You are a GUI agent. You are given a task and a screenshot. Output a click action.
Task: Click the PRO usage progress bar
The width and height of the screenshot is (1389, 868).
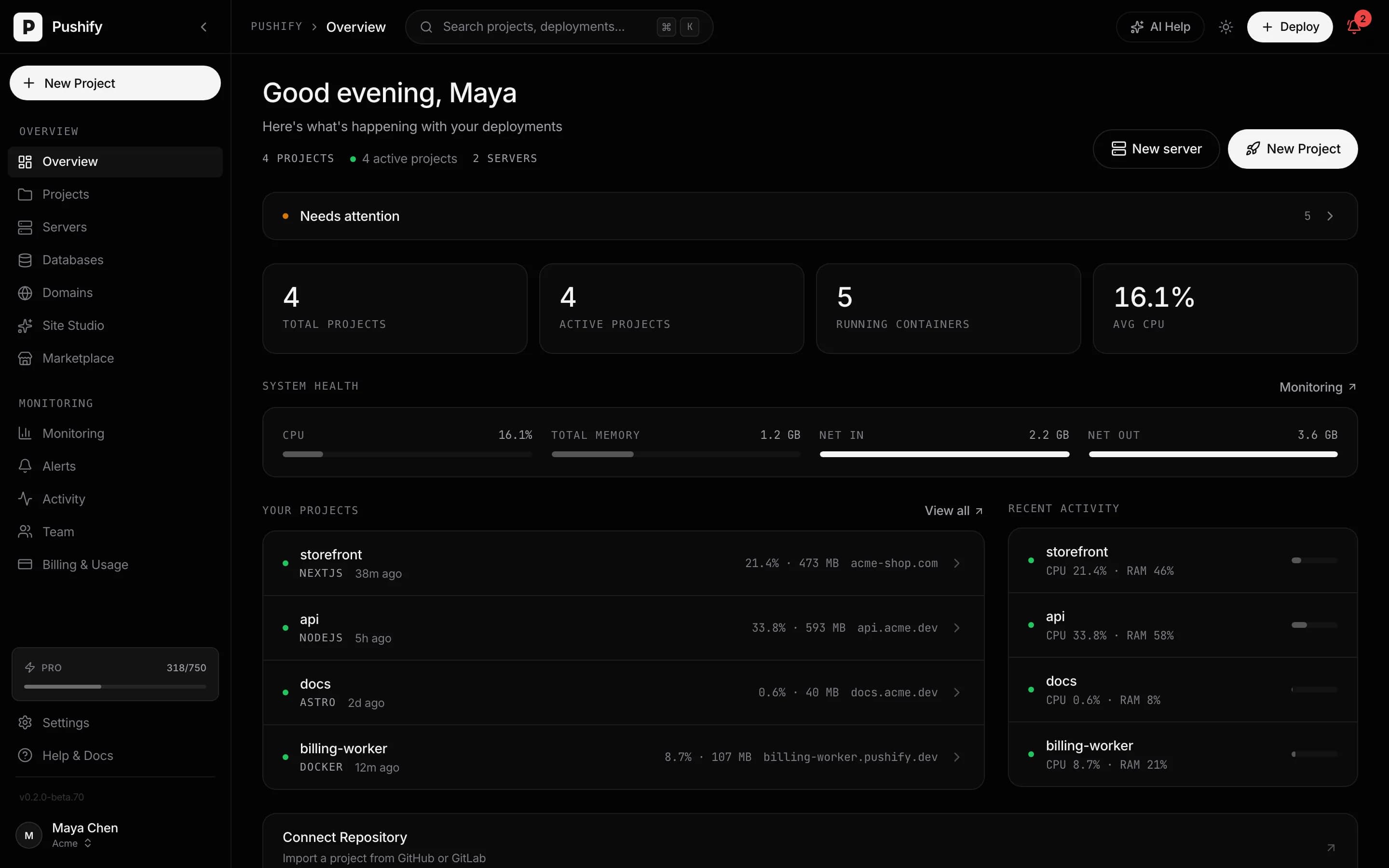[115, 687]
